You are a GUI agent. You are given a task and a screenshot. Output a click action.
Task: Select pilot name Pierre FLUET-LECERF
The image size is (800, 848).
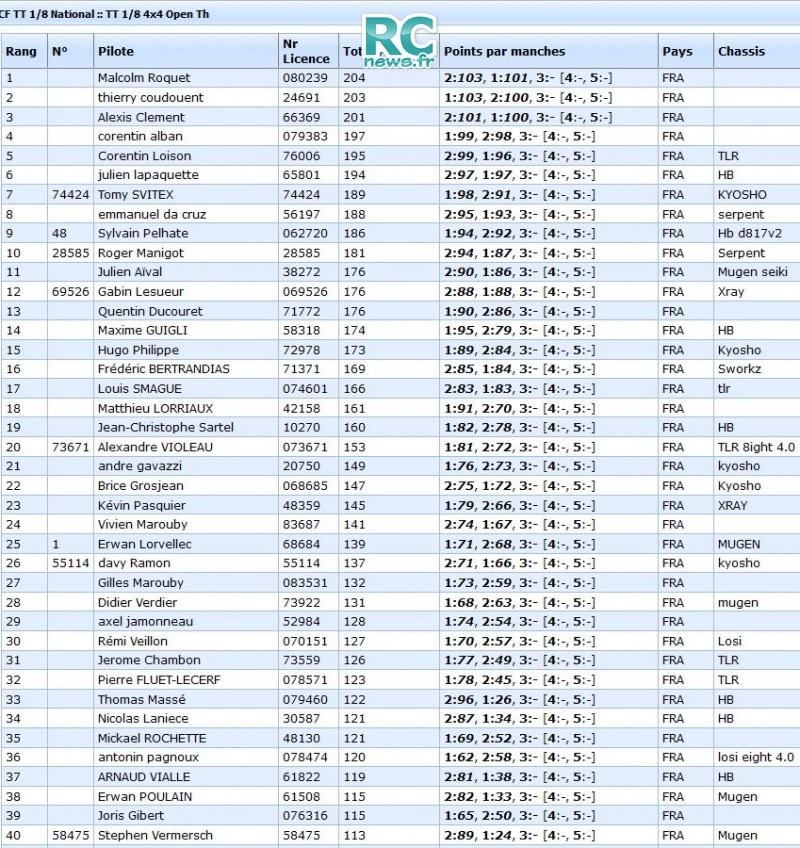point(159,680)
